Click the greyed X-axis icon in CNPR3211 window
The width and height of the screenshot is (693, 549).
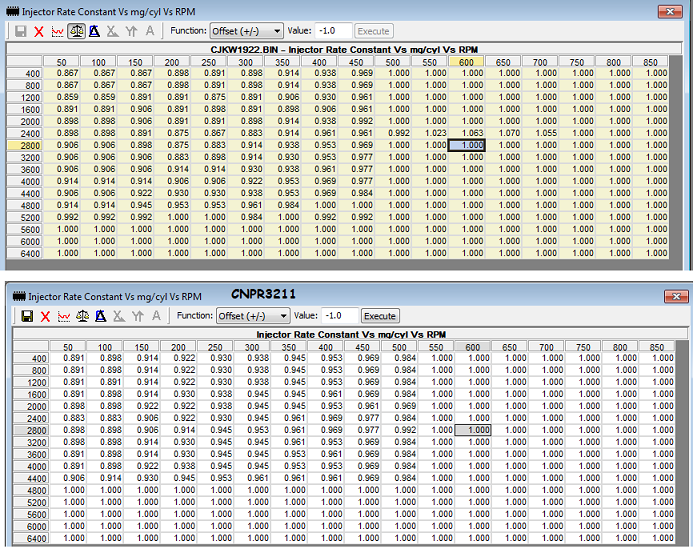tap(119, 316)
